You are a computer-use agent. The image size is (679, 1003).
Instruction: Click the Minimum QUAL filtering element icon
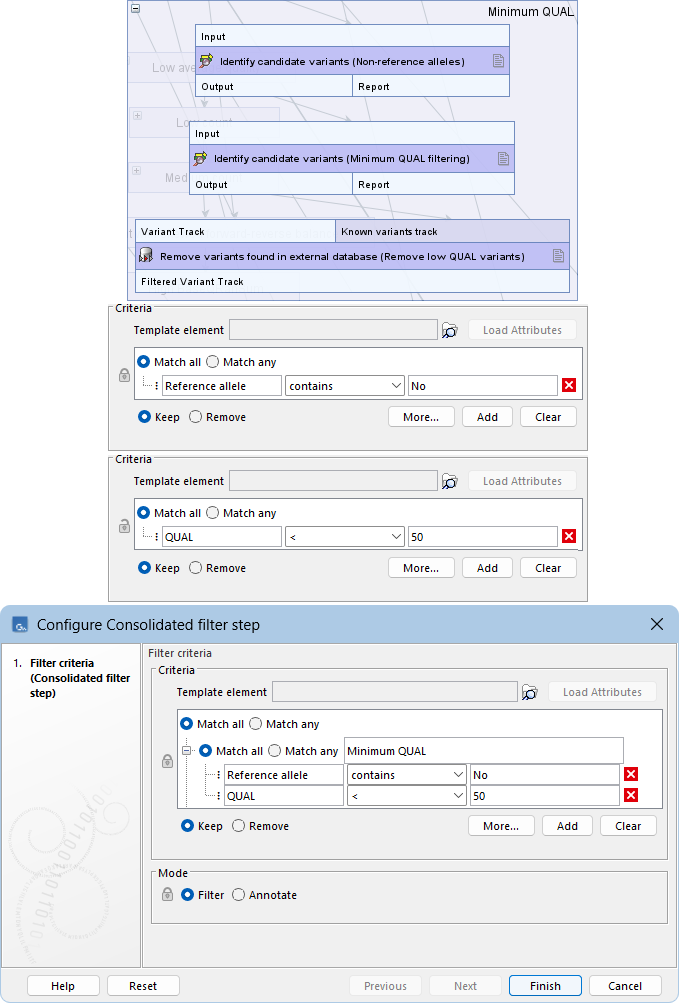click(200, 158)
